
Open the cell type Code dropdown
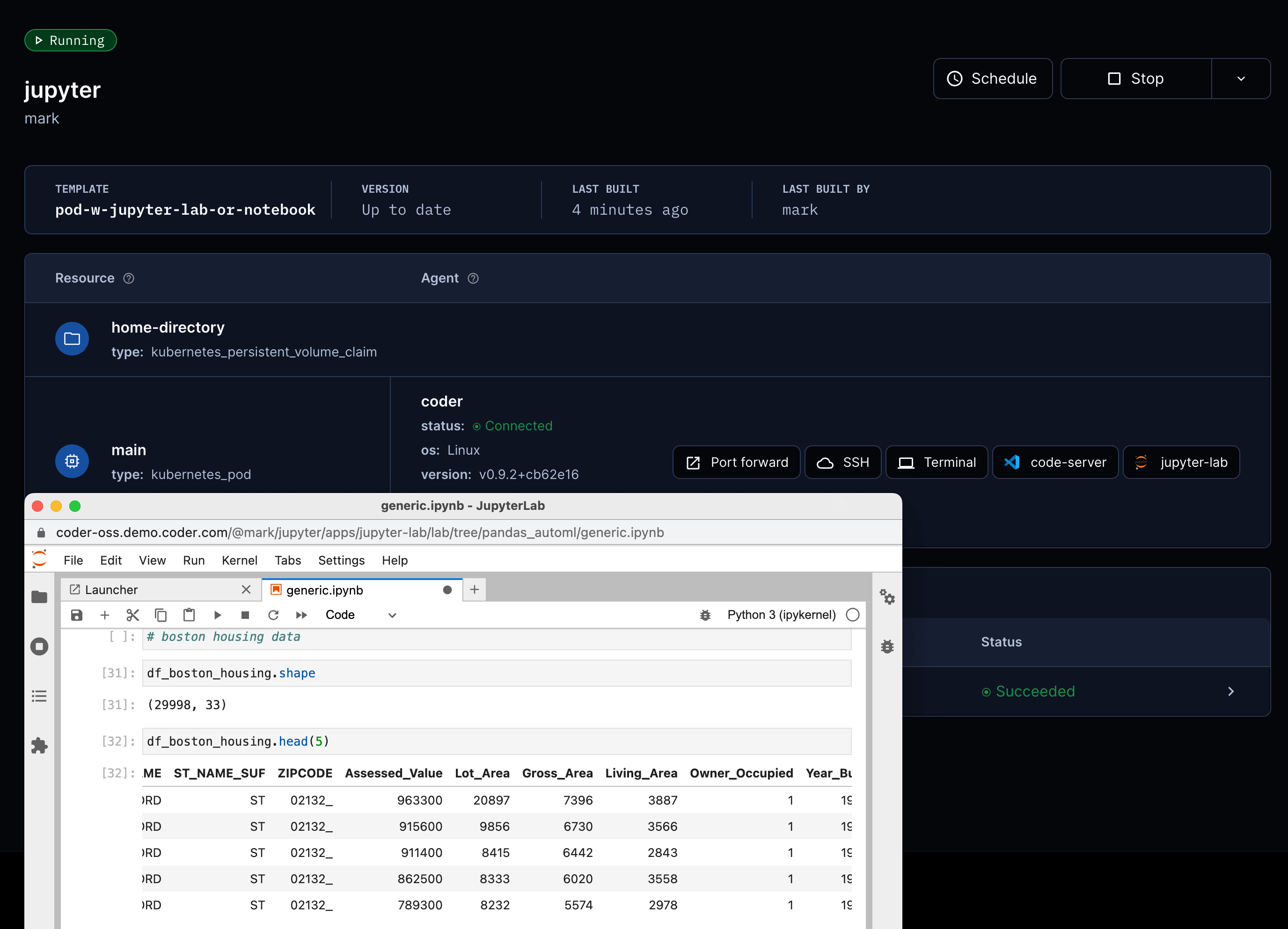click(x=361, y=615)
